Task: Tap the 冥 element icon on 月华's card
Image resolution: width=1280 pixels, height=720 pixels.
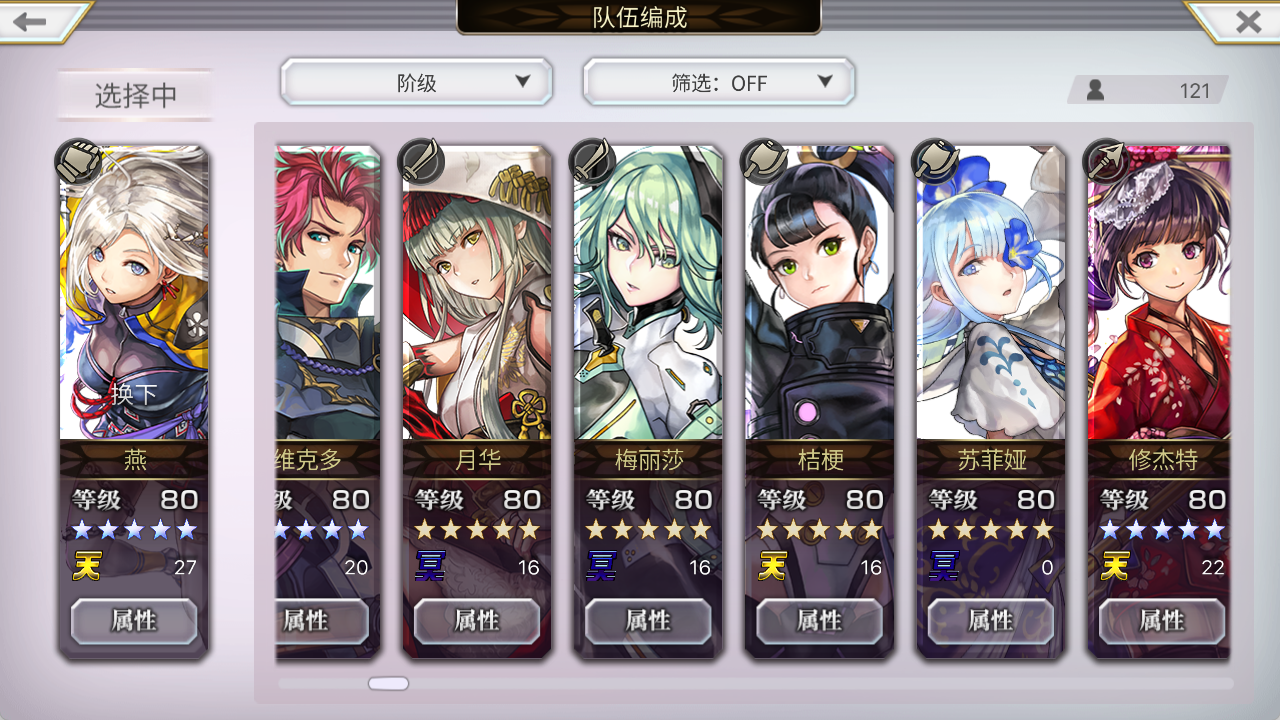Action: pos(430,567)
